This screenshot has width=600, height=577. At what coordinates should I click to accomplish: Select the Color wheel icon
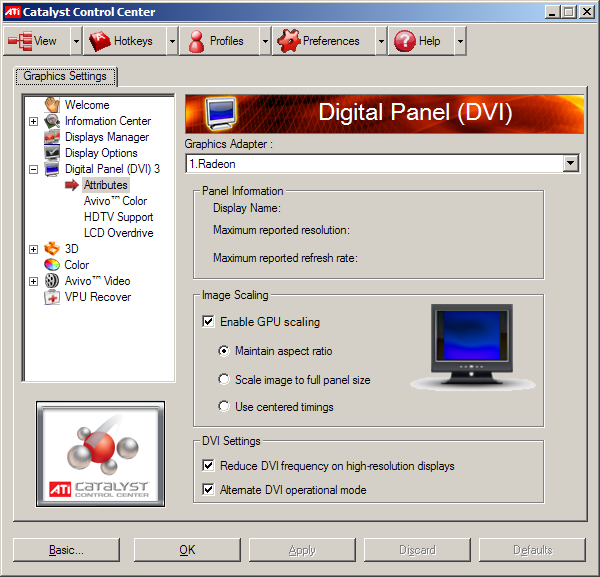pyautogui.click(x=52, y=265)
